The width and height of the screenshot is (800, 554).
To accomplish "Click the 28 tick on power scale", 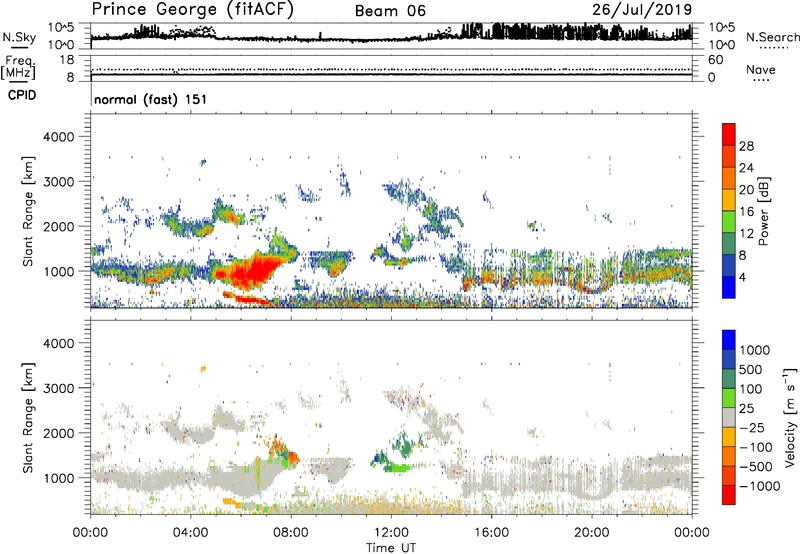I will [x=746, y=146].
